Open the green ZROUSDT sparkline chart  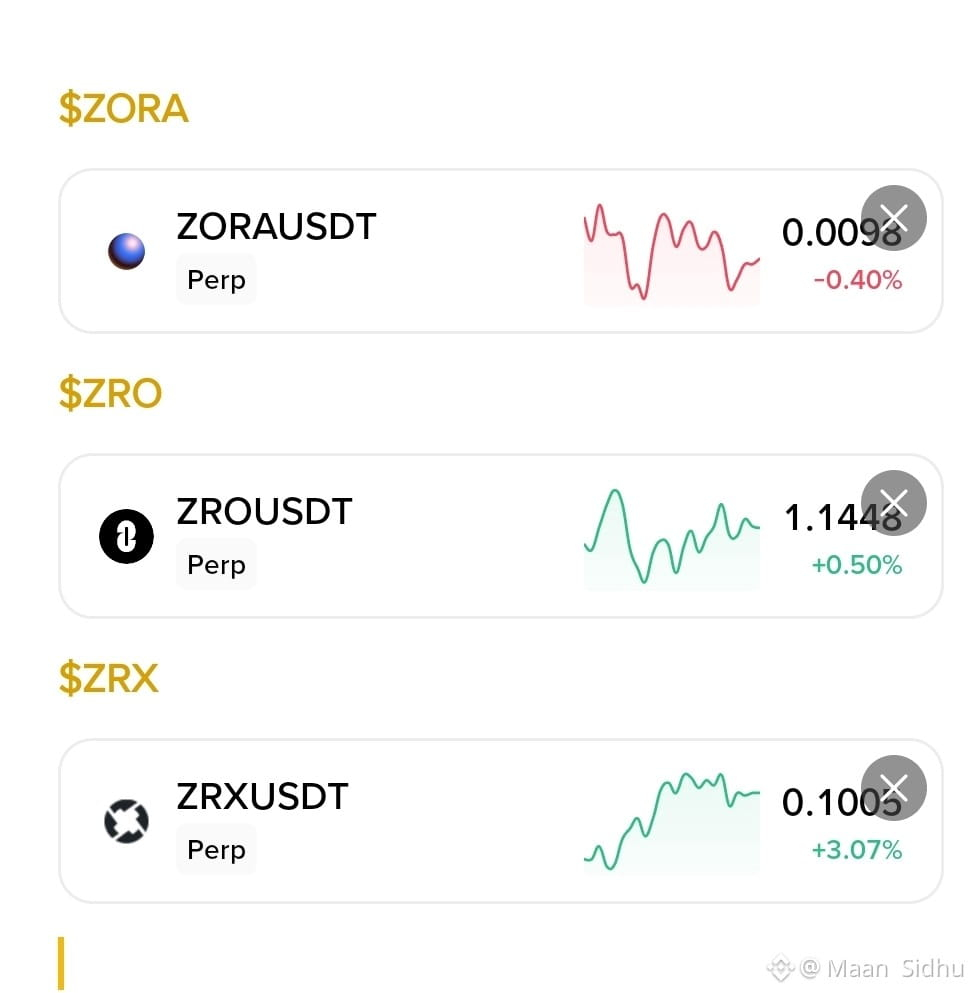[671, 539]
